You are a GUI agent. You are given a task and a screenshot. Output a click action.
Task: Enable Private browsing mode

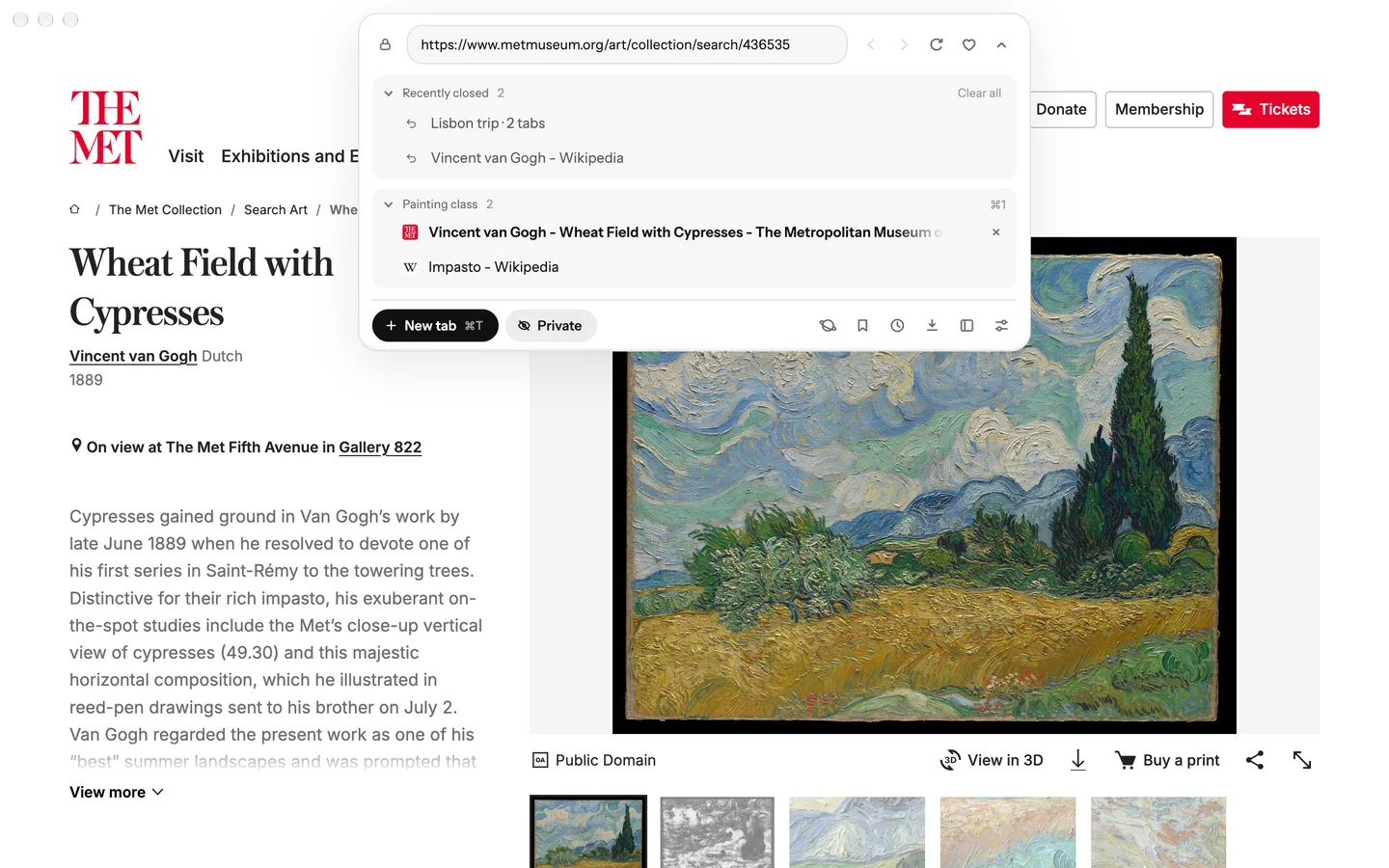click(x=551, y=326)
